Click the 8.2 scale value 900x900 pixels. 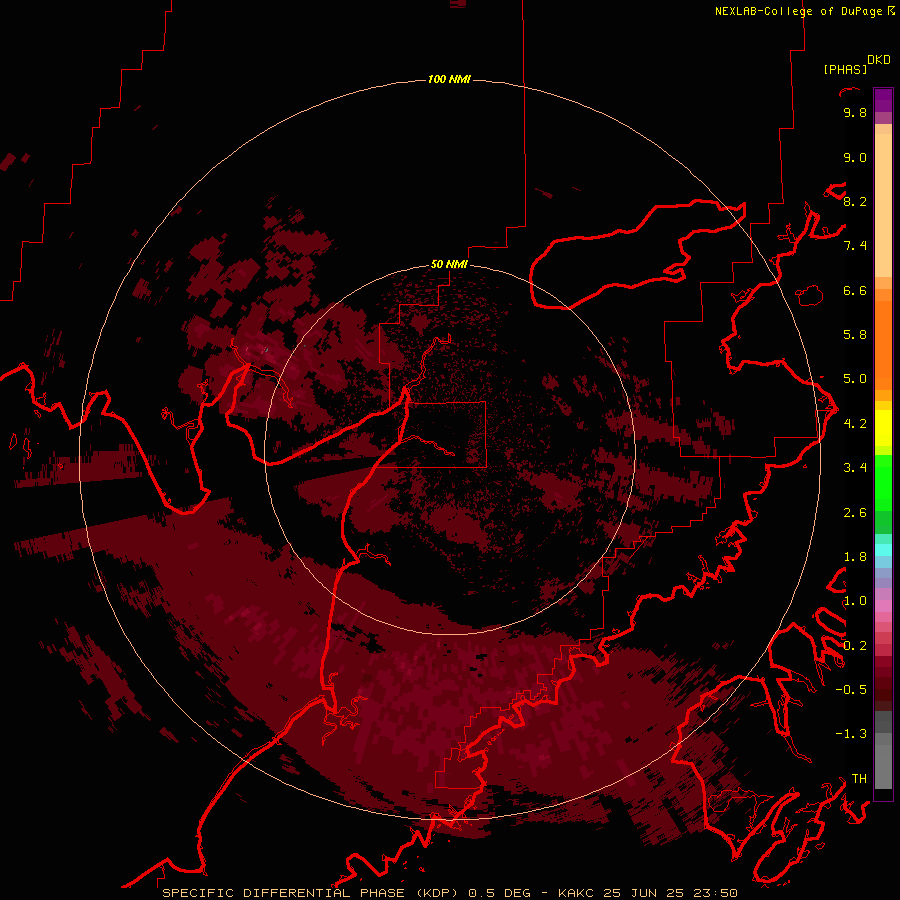pyautogui.click(x=855, y=201)
